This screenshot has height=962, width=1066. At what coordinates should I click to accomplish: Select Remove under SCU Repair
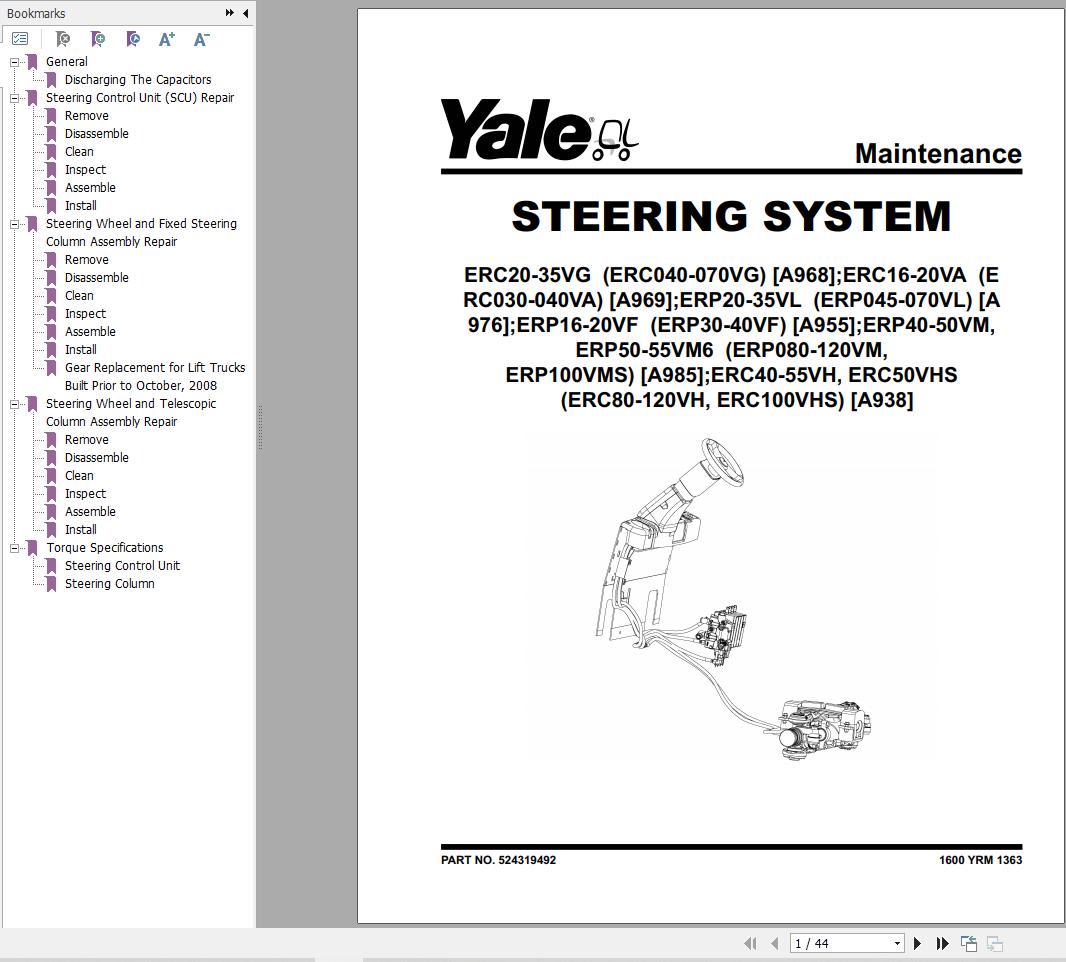[x=86, y=116]
